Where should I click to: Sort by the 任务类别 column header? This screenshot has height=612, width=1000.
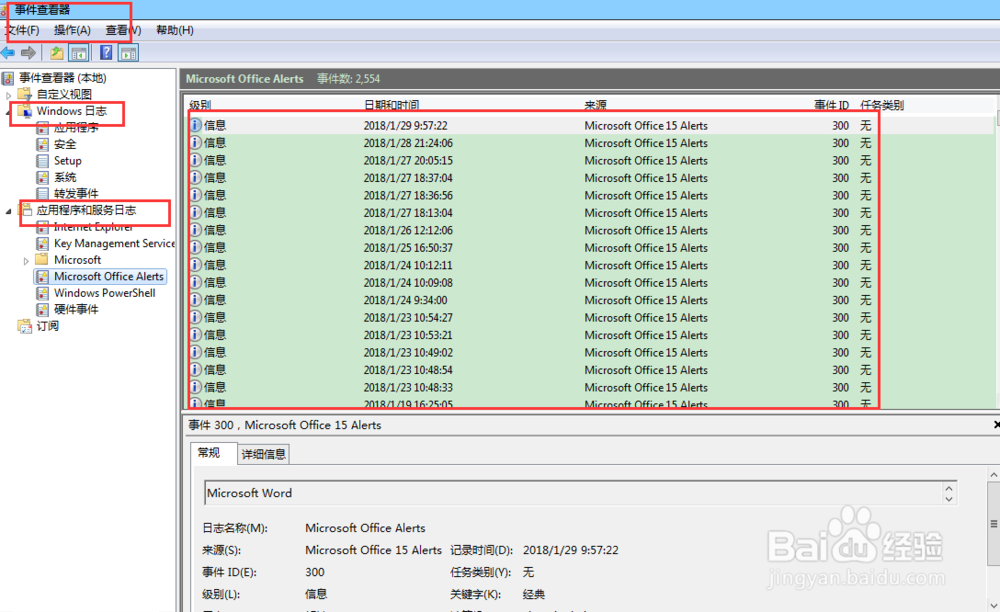[882, 105]
